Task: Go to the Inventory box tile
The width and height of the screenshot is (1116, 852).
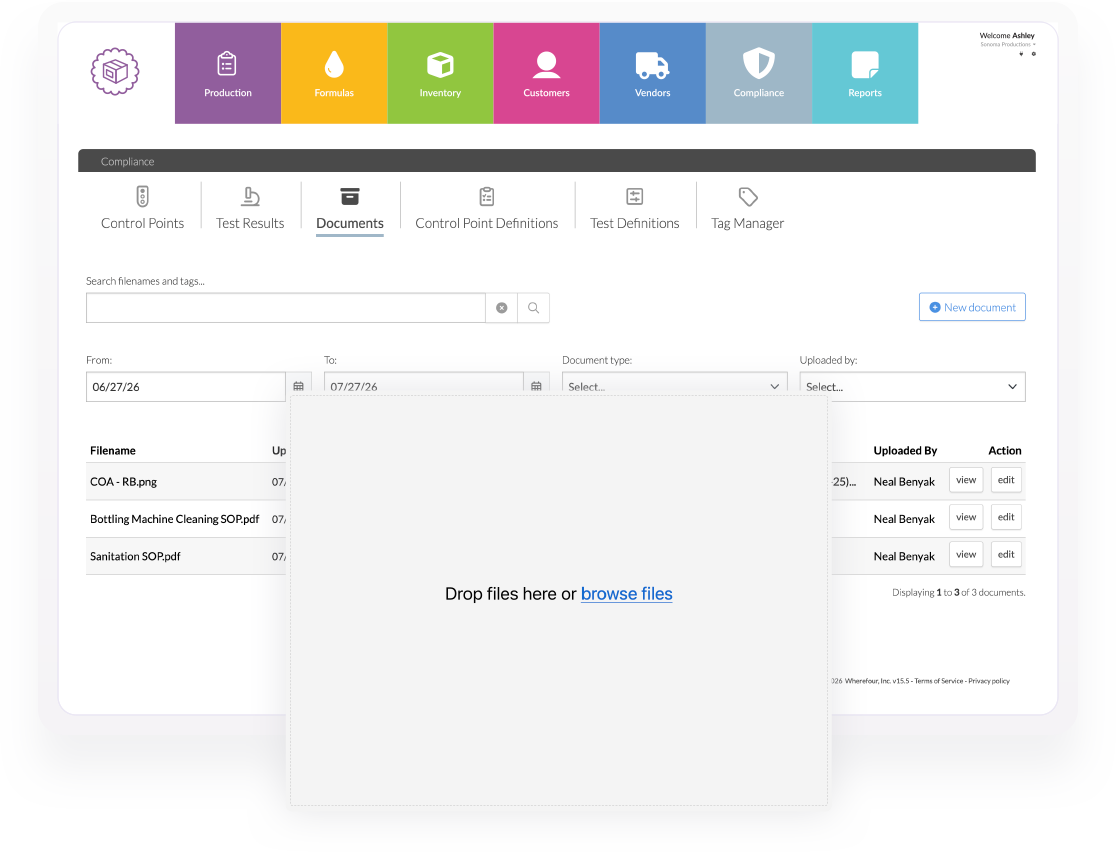Action: coord(440,73)
